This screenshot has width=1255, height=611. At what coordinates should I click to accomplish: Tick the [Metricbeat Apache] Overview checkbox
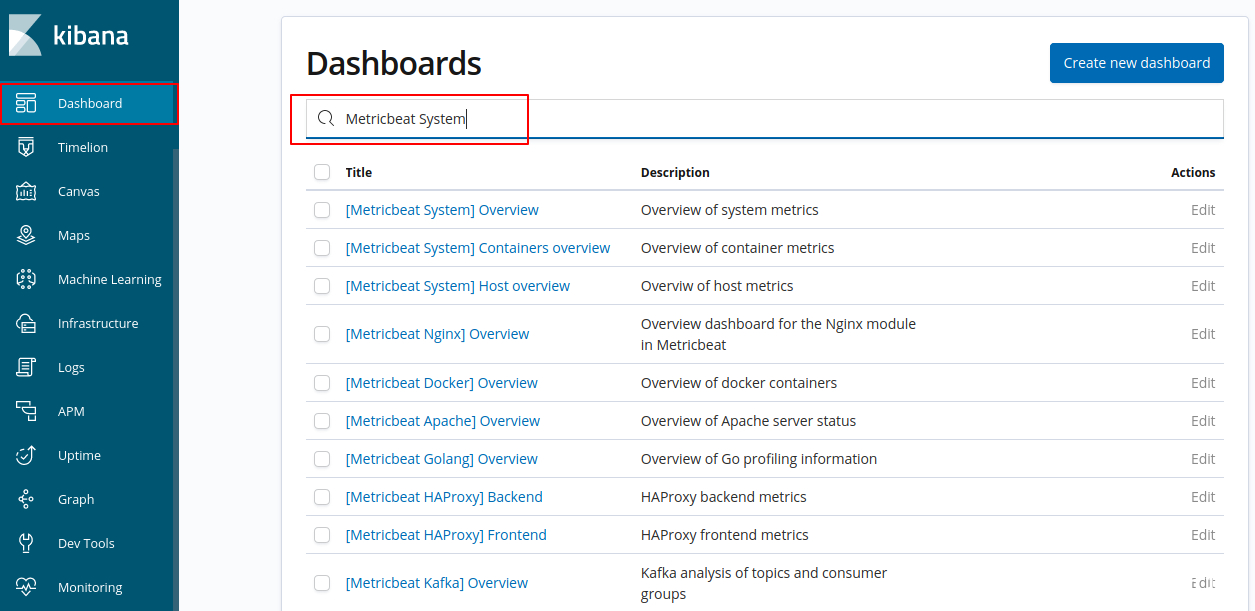pos(322,421)
